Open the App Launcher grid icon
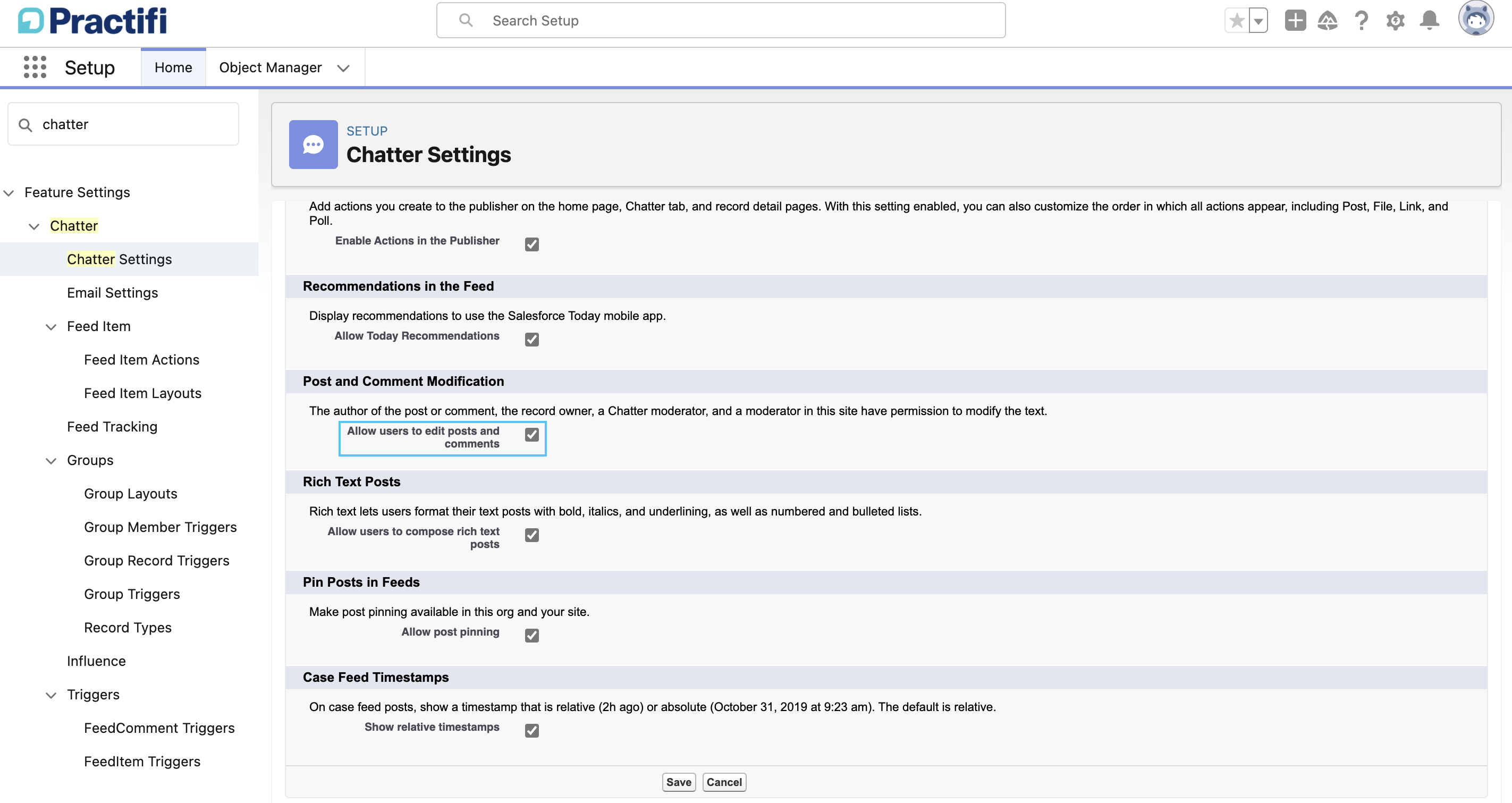1512x803 pixels. tap(35, 67)
